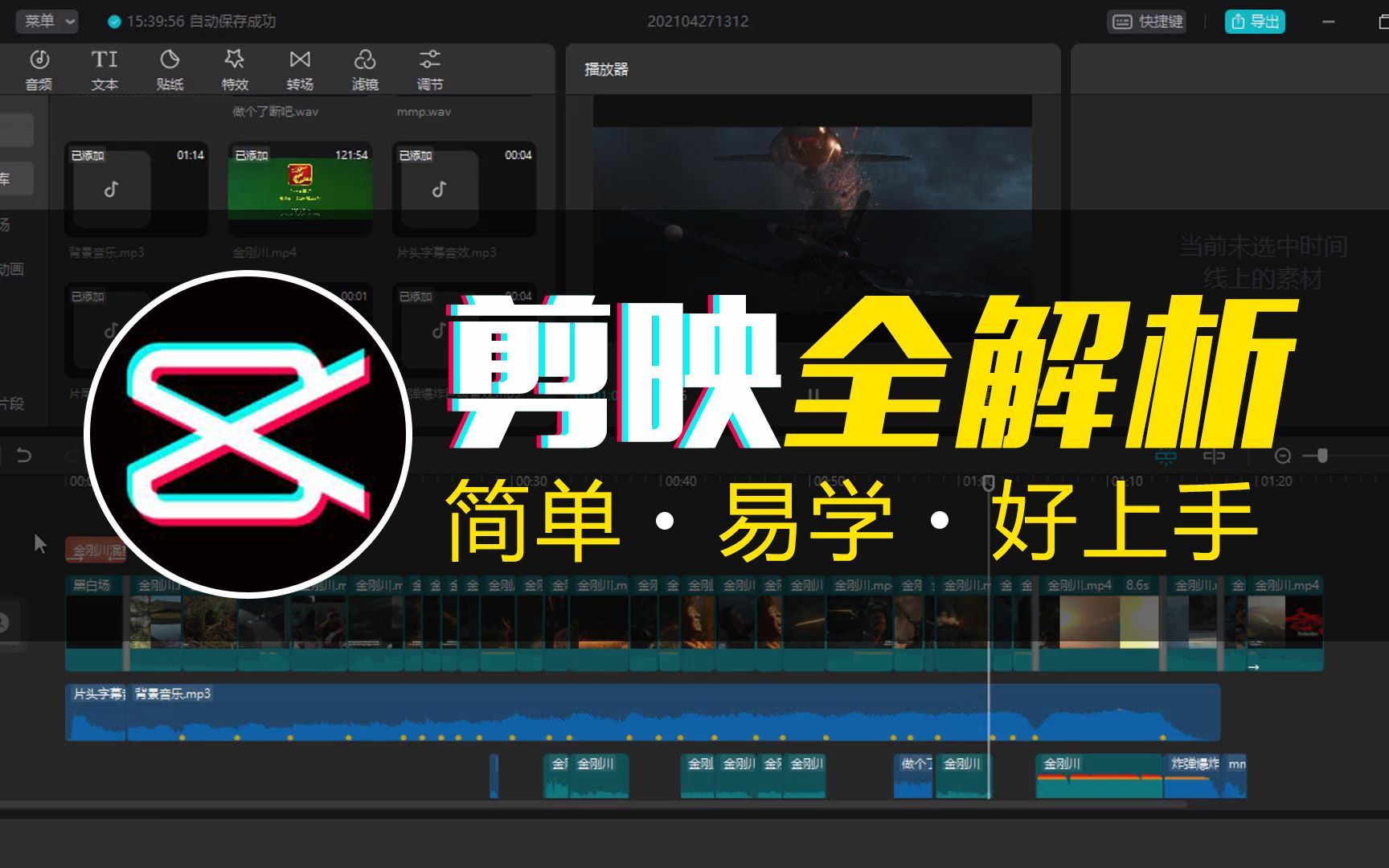Click the 快捷键 shortcuts button
The width and height of the screenshot is (1389, 868).
[1149, 22]
